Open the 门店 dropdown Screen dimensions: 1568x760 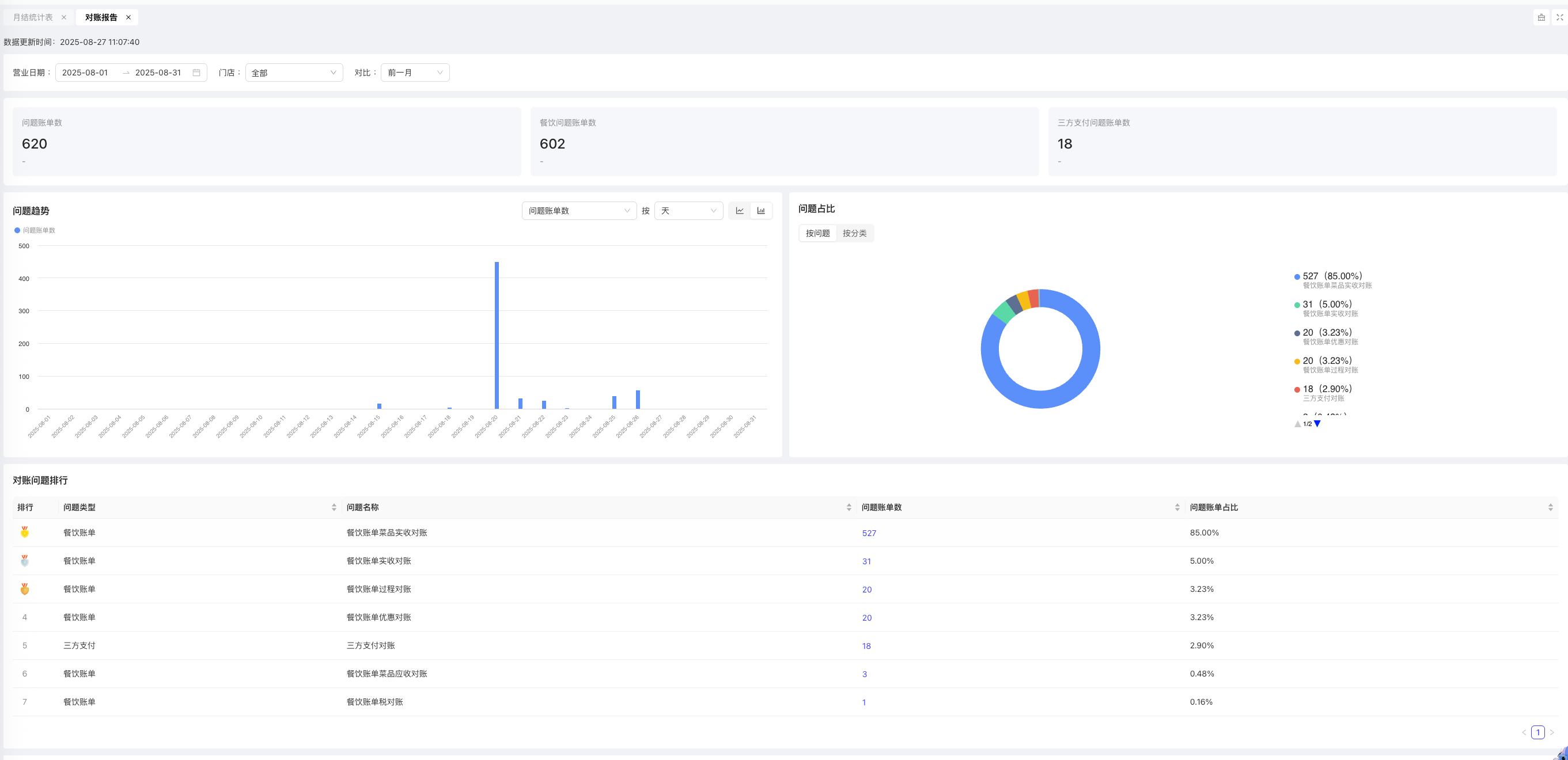click(x=294, y=73)
